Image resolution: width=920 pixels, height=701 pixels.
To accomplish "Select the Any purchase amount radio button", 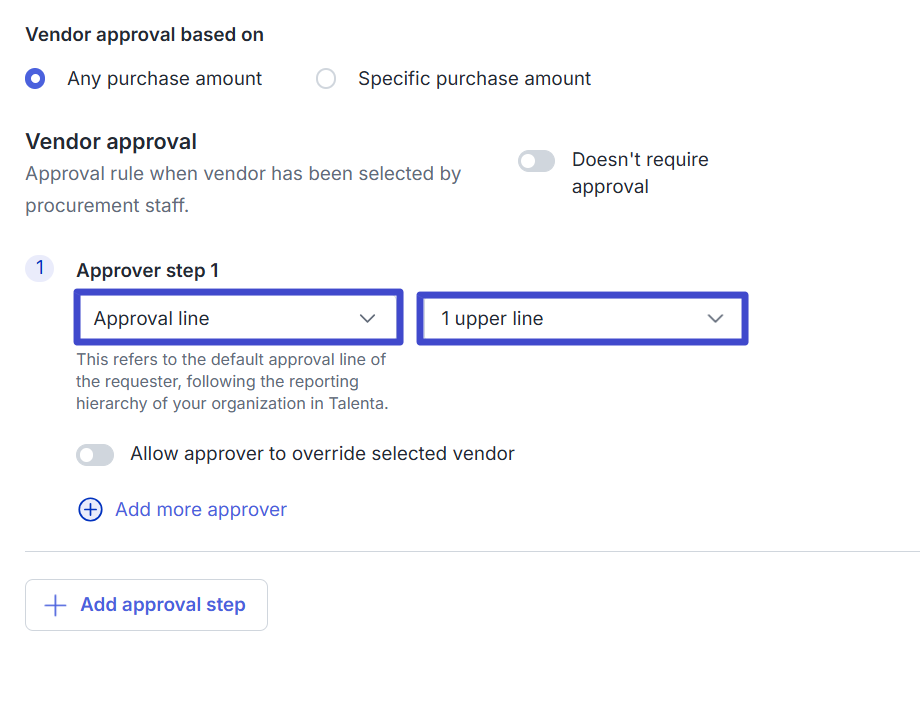I will tap(36, 79).
